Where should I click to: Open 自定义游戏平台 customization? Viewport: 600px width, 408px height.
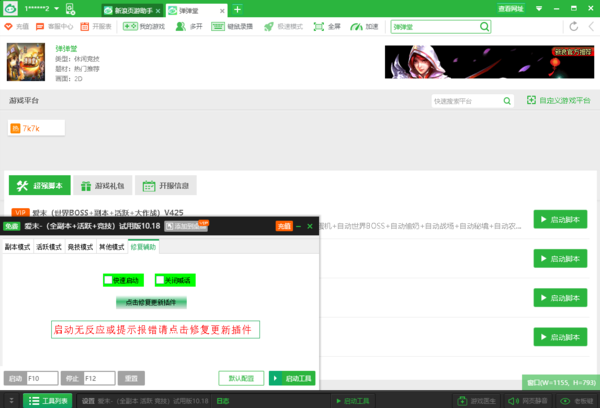559,100
